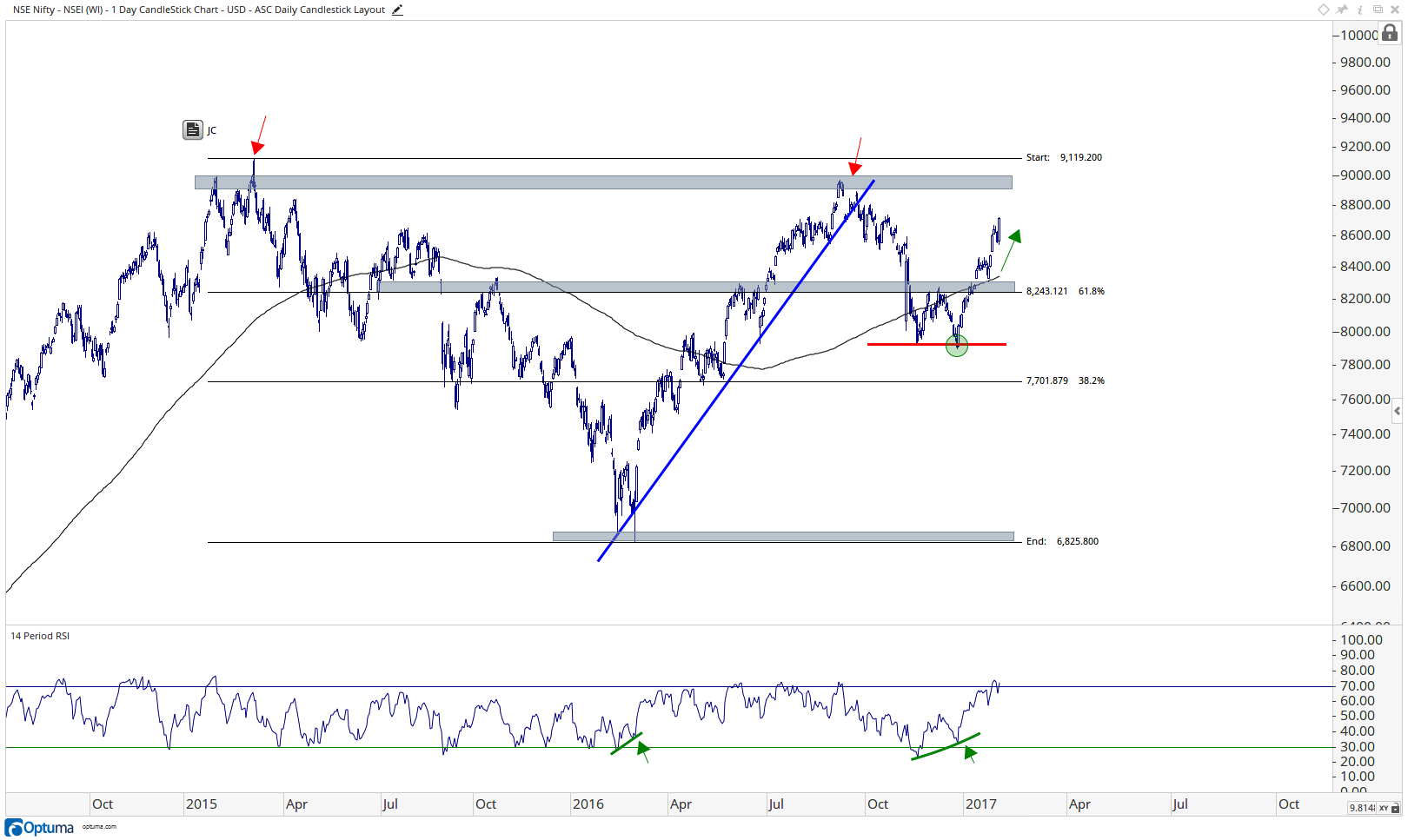The image size is (1408, 840).
Task: Click the '7,701.879 38.2%' Fibonacci label
Action: 1066,380
